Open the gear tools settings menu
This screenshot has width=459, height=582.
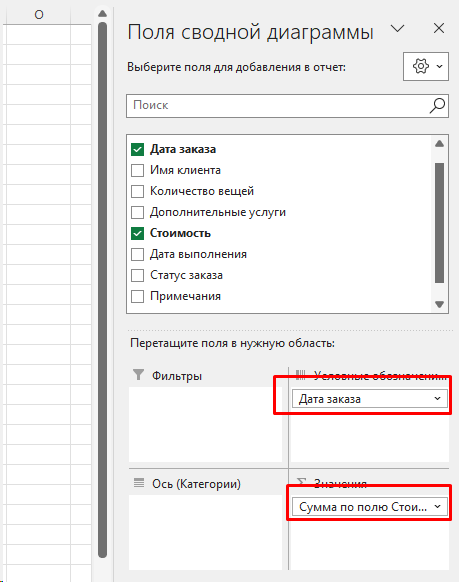click(x=426, y=66)
